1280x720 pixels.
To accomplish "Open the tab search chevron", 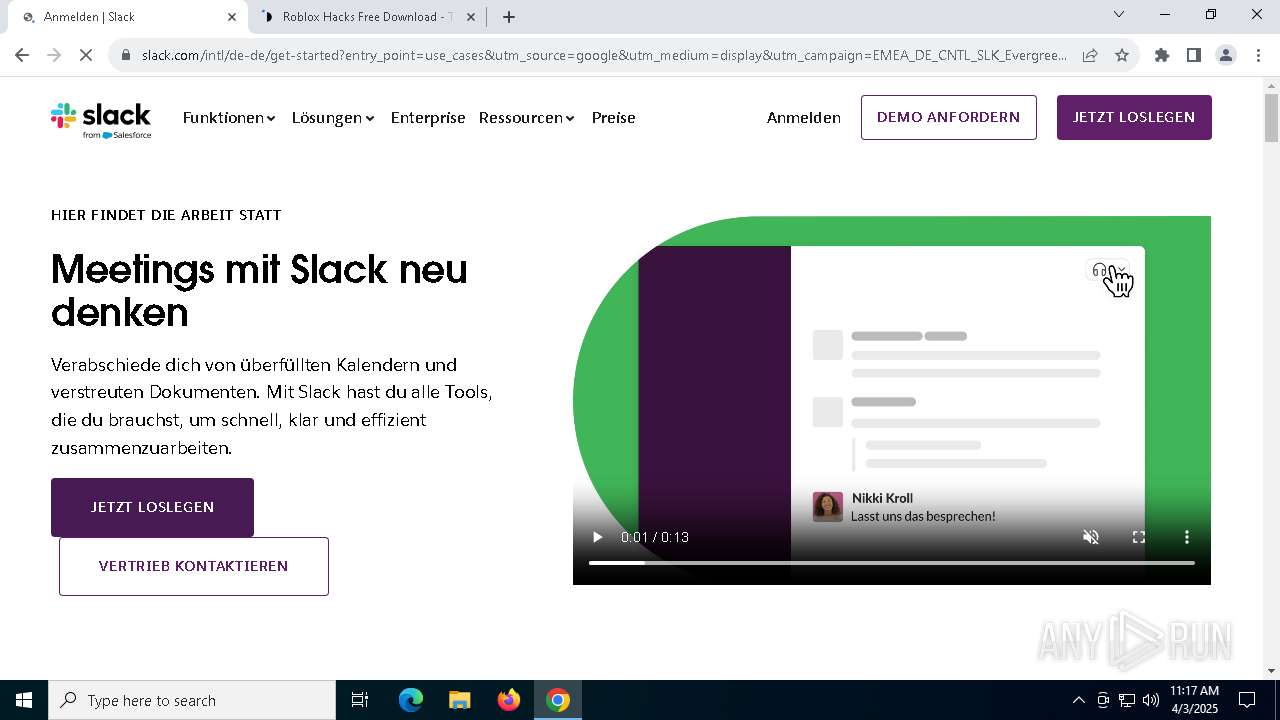I will pyautogui.click(x=1119, y=14).
